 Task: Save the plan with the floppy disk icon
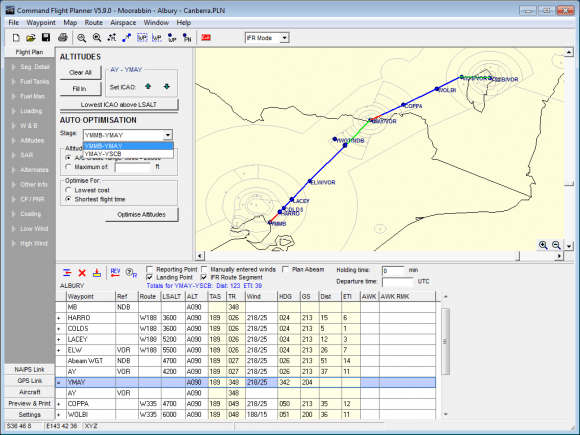click(x=45, y=38)
